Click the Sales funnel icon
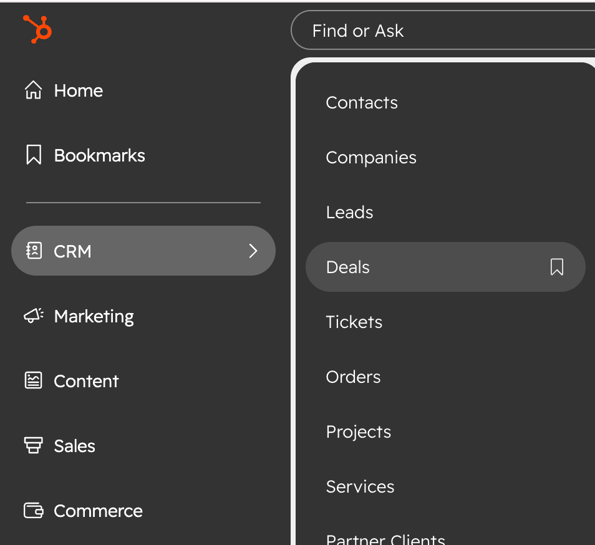 tap(33, 445)
